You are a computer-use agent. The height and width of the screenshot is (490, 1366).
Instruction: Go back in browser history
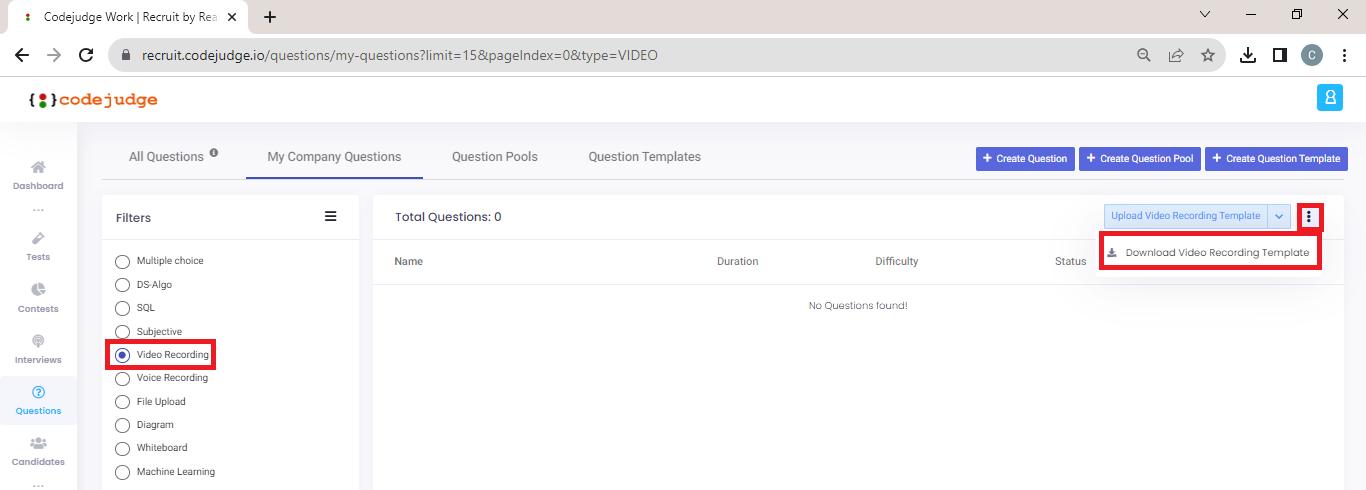22,55
